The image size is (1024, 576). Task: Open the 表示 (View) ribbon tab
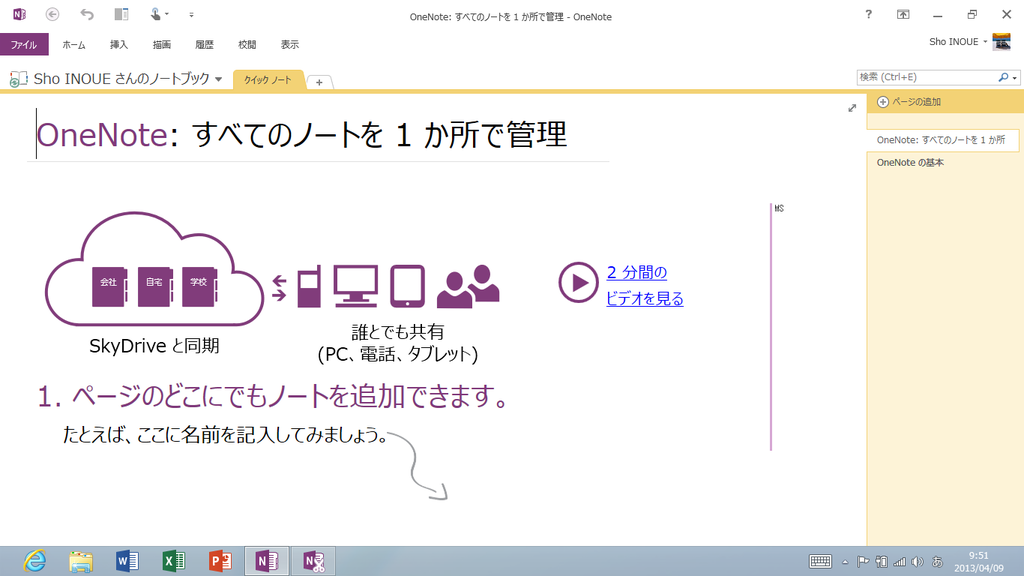point(290,44)
